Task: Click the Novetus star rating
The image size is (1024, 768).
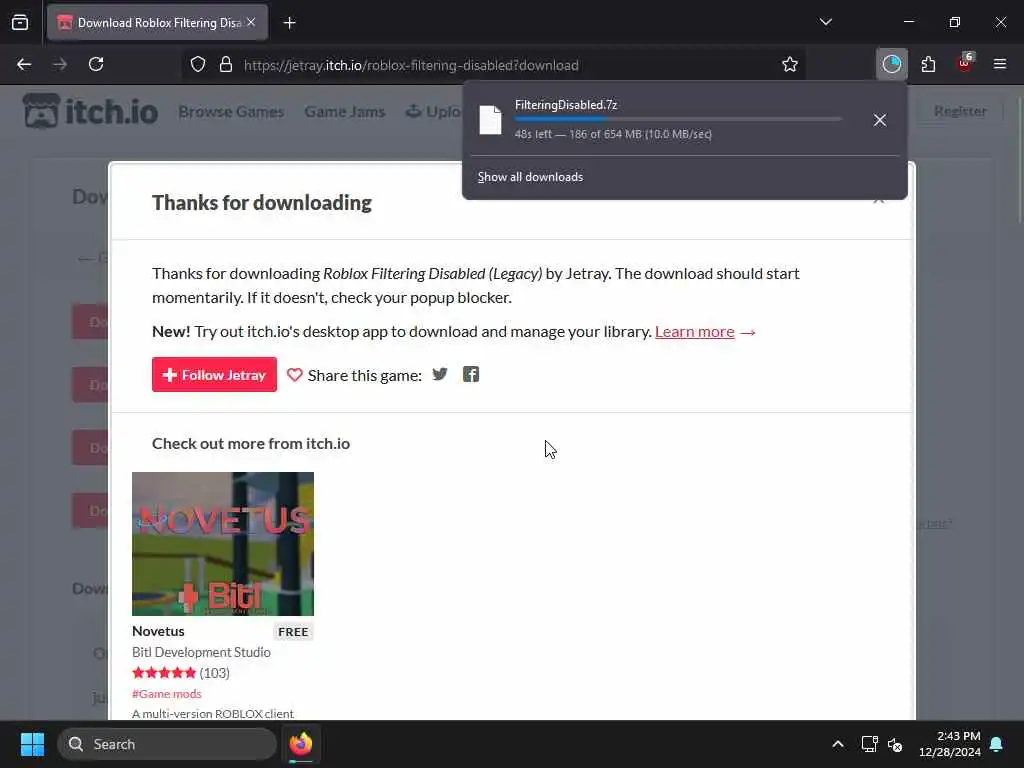Action: coord(164,673)
